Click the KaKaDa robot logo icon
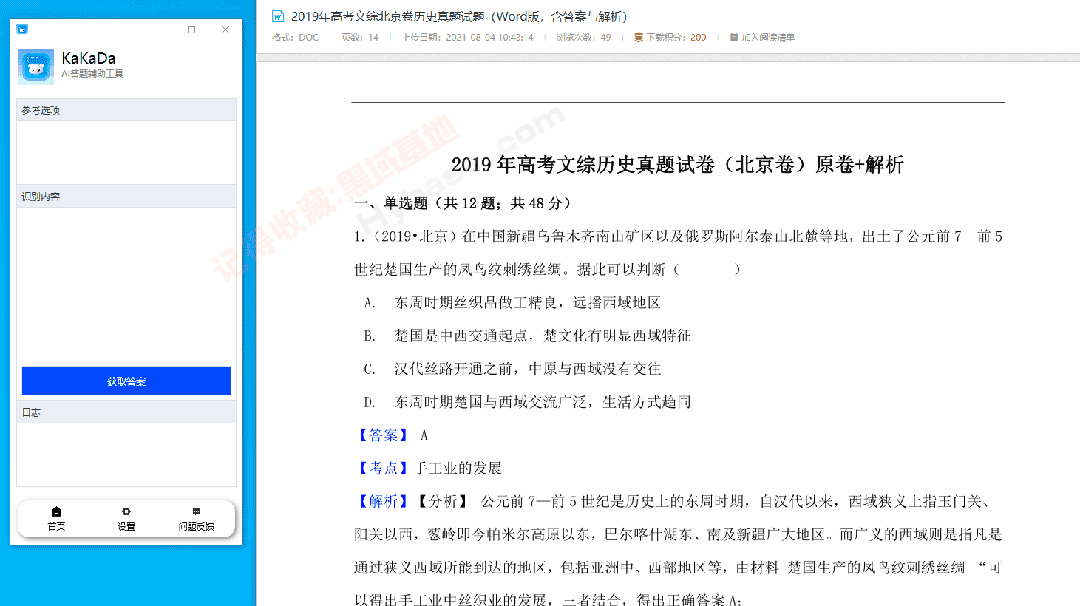The width and height of the screenshot is (1080, 606). pyautogui.click(x=36, y=66)
